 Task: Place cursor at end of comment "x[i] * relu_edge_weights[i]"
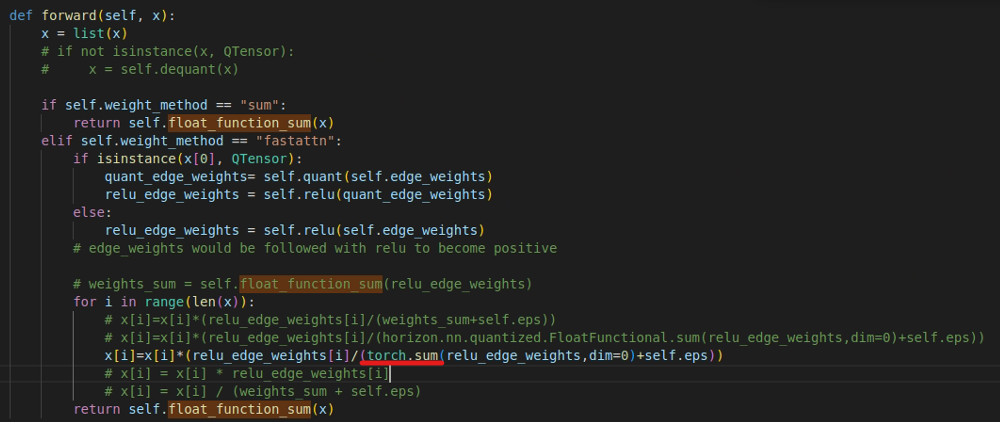coord(388,374)
